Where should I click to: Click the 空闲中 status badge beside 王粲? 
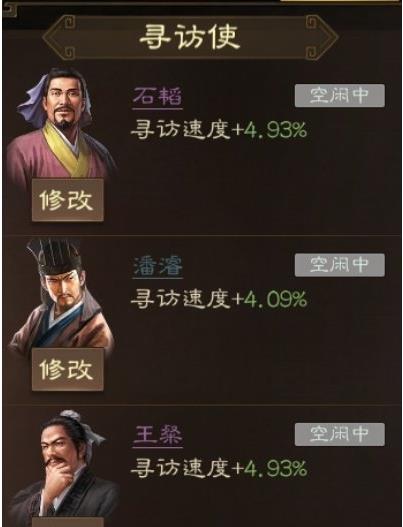(x=339, y=435)
